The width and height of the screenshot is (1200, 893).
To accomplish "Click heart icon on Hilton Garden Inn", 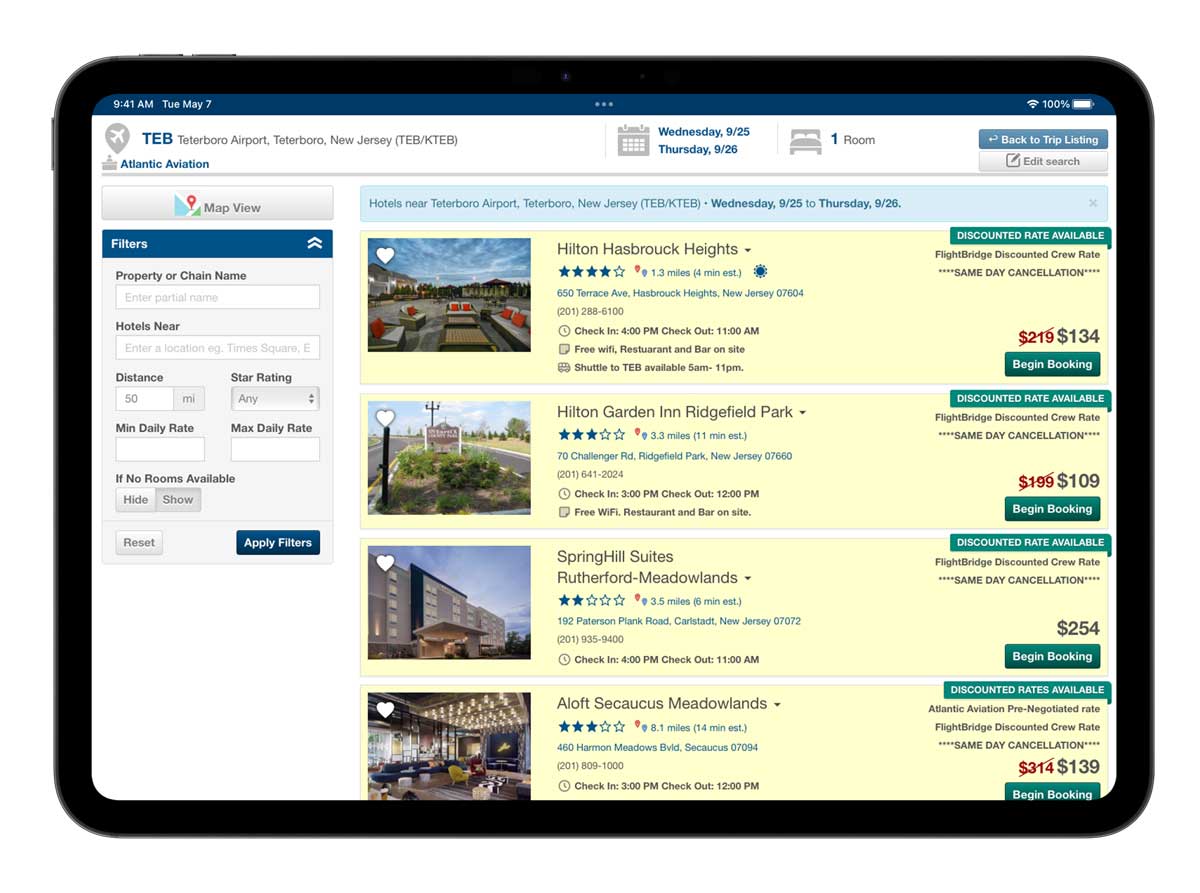I will (x=385, y=418).
